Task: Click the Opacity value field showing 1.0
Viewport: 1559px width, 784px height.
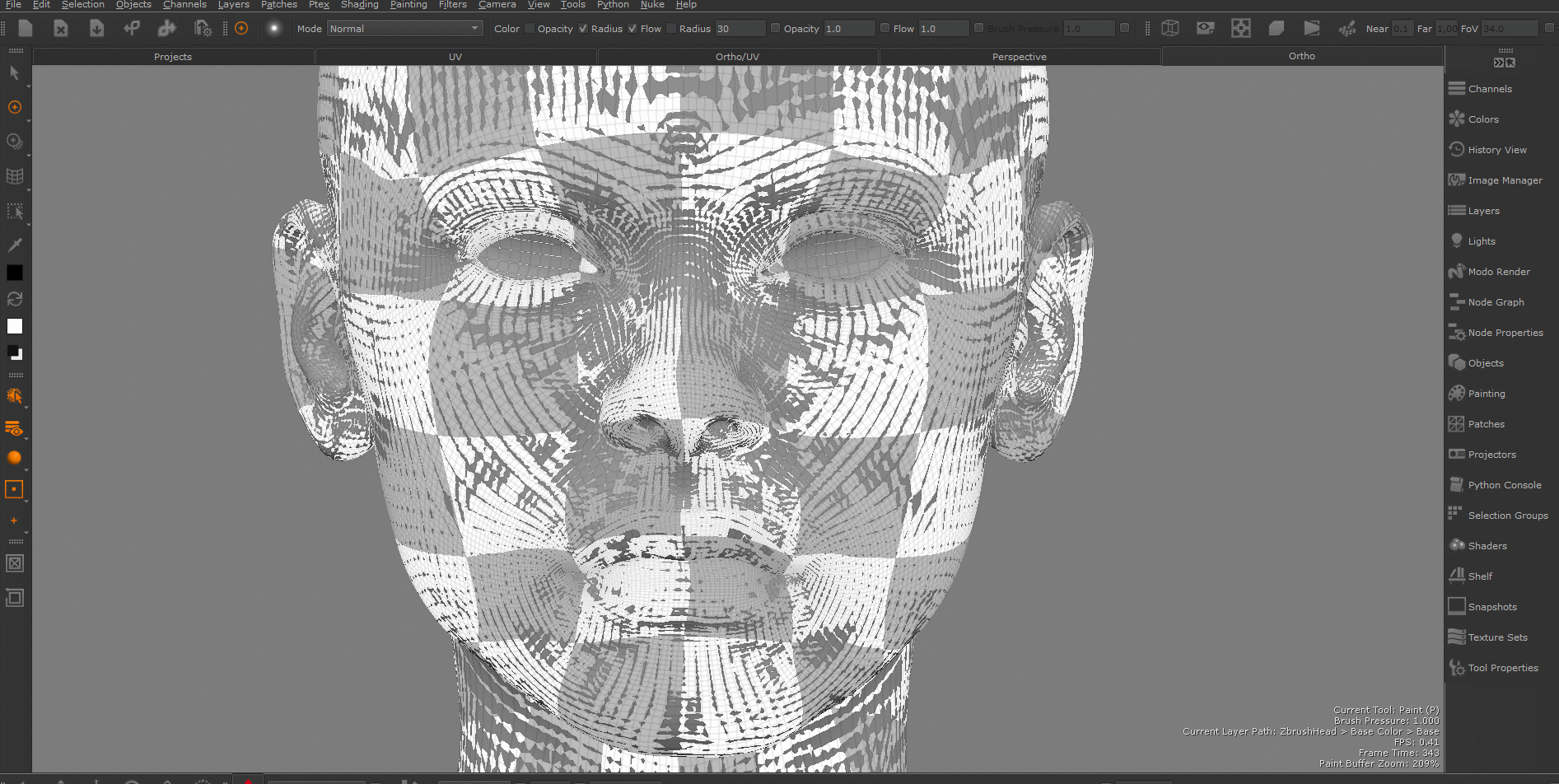Action: [x=848, y=28]
